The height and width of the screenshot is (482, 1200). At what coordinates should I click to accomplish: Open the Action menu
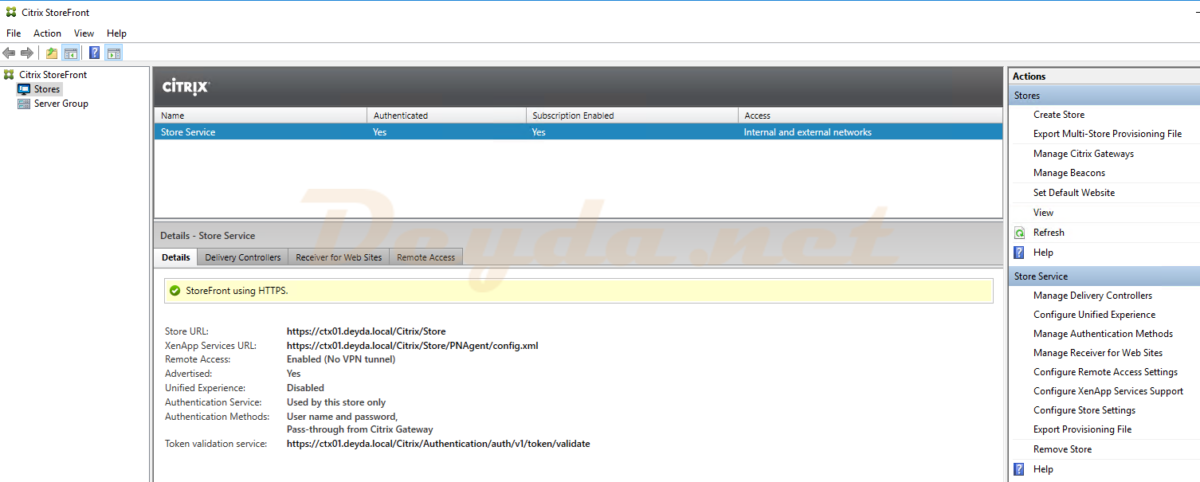[x=47, y=33]
